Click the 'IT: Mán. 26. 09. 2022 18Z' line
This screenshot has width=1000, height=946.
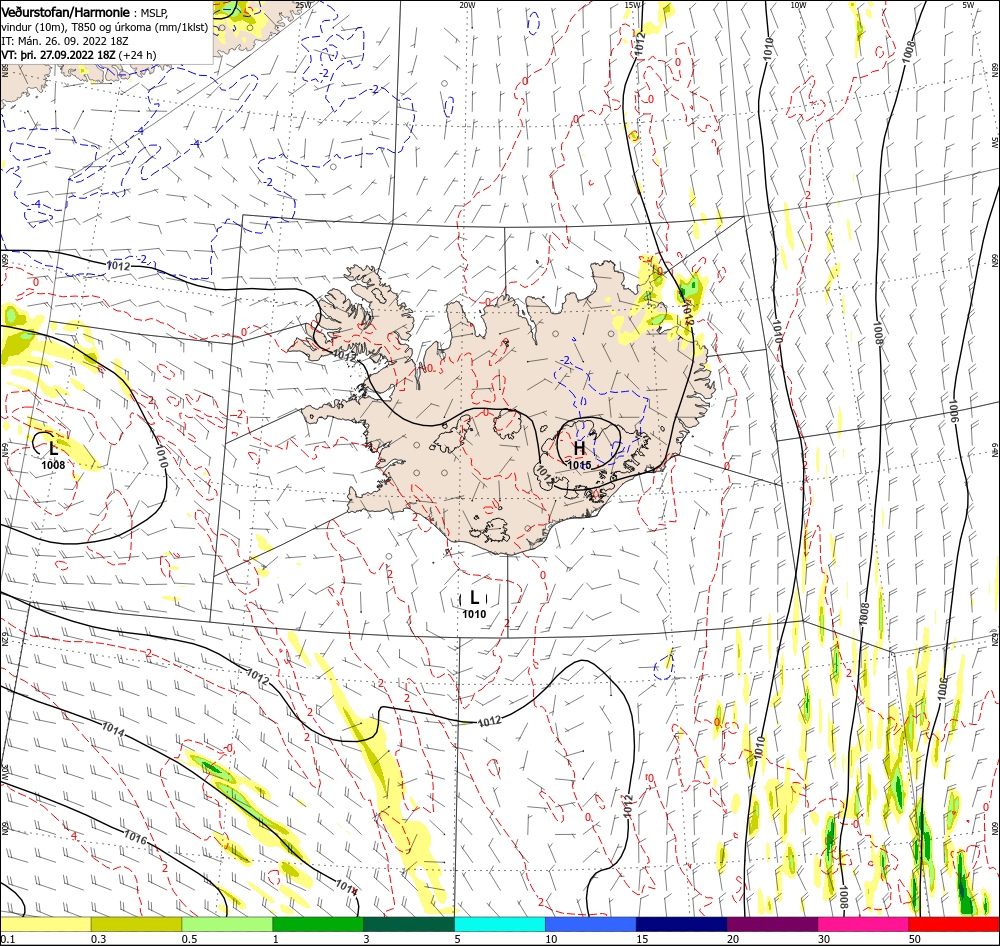click(64, 41)
